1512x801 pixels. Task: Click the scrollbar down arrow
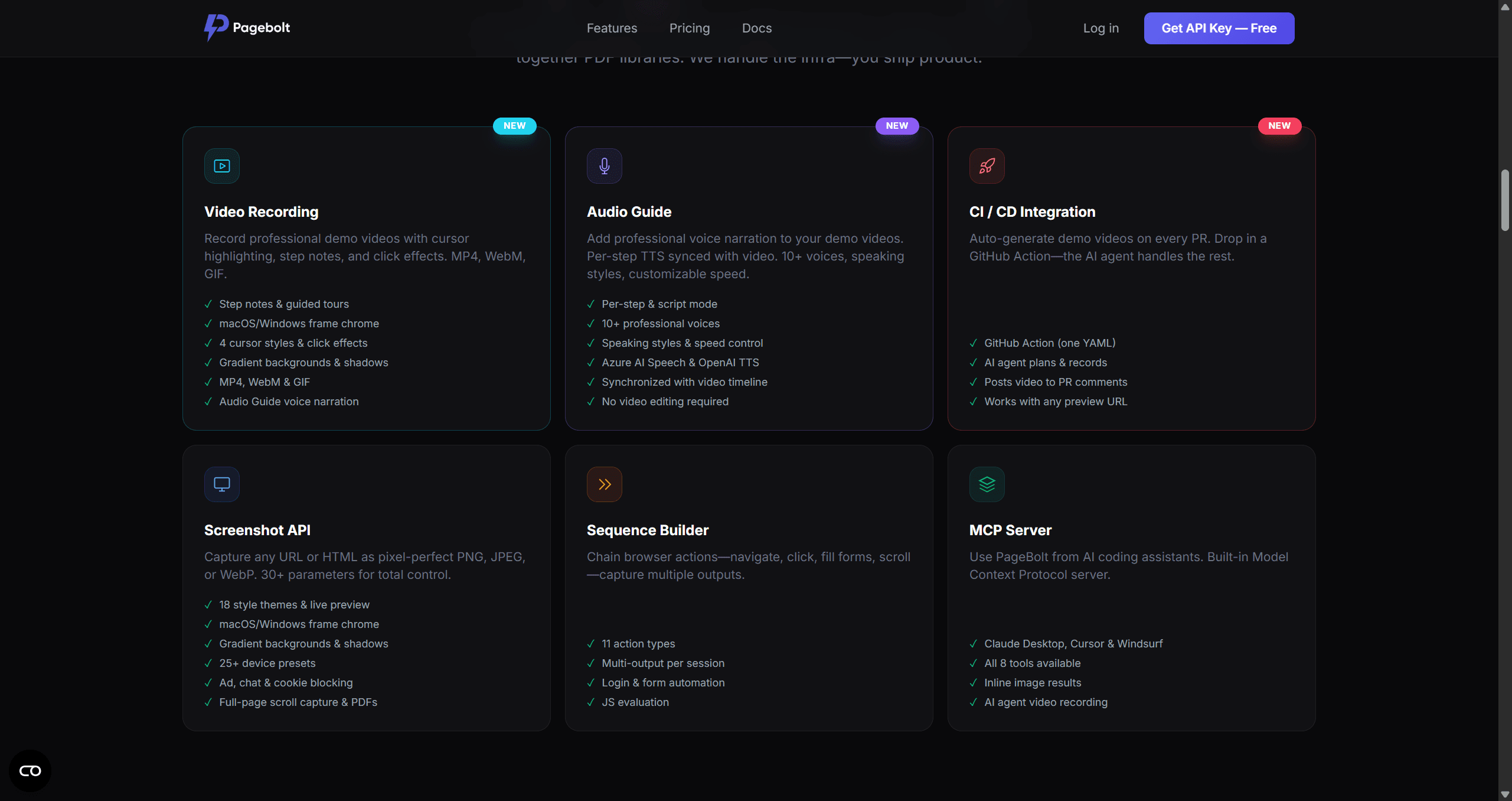pos(1505,795)
